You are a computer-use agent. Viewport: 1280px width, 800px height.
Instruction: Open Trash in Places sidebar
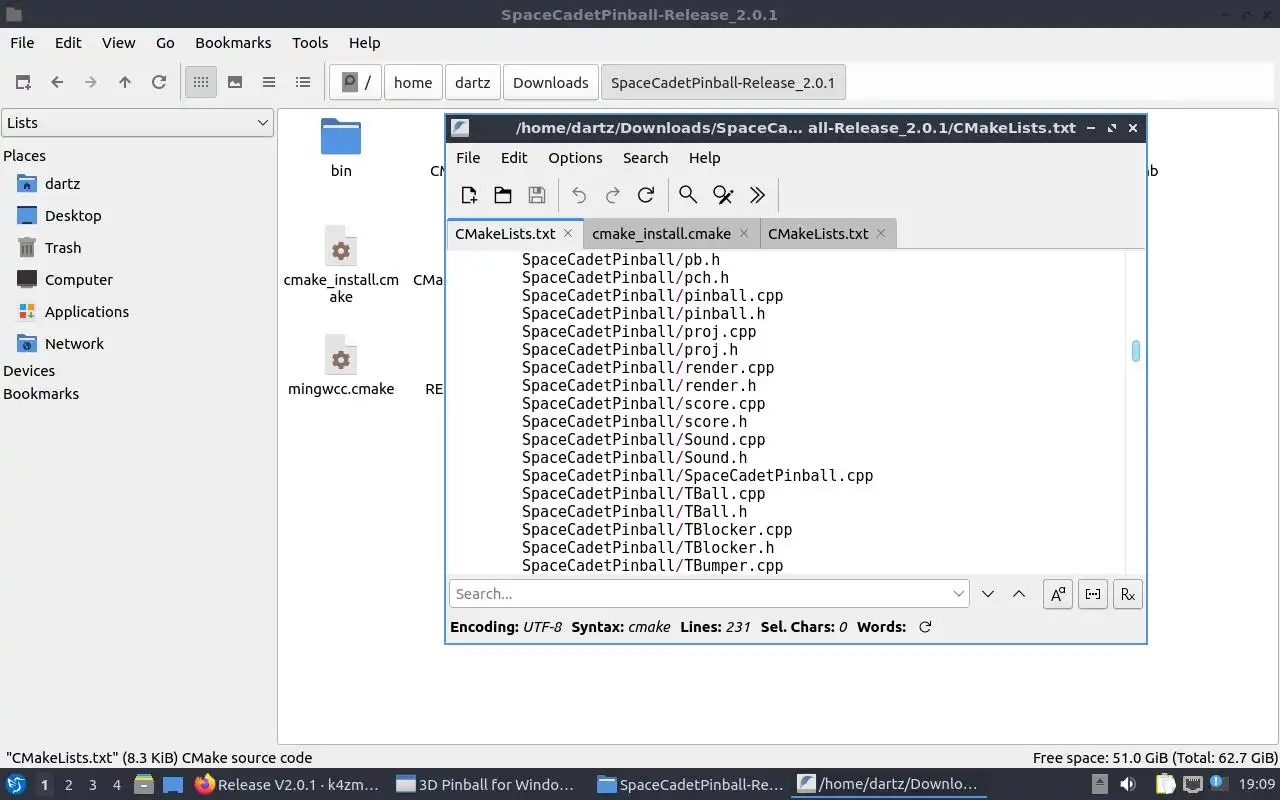point(62,248)
